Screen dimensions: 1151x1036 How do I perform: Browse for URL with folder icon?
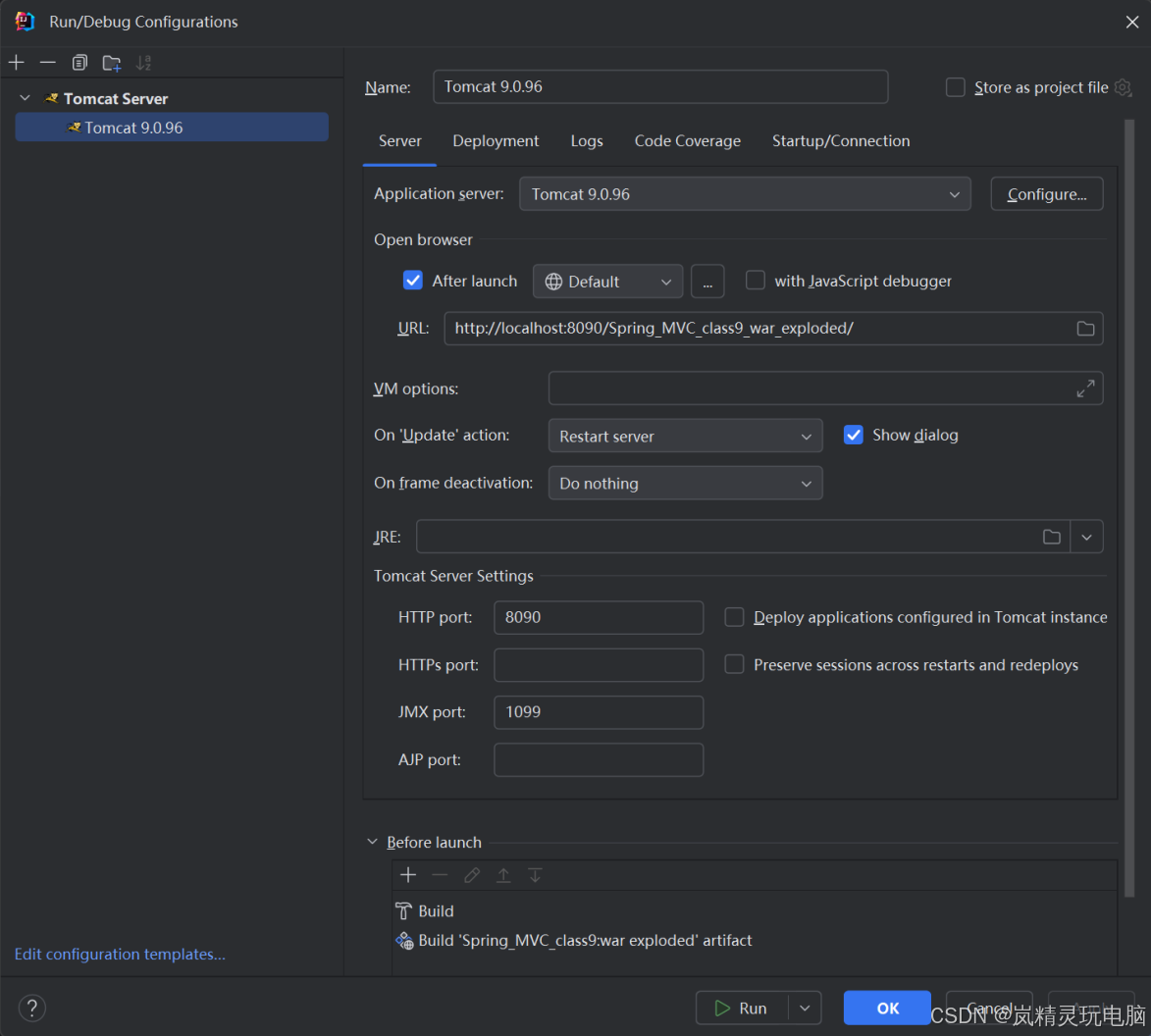click(x=1085, y=329)
